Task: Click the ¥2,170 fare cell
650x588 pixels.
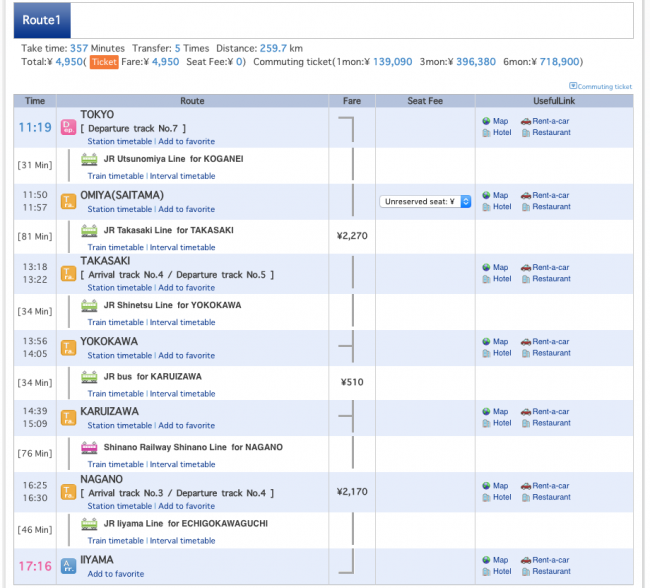Action: 352,492
